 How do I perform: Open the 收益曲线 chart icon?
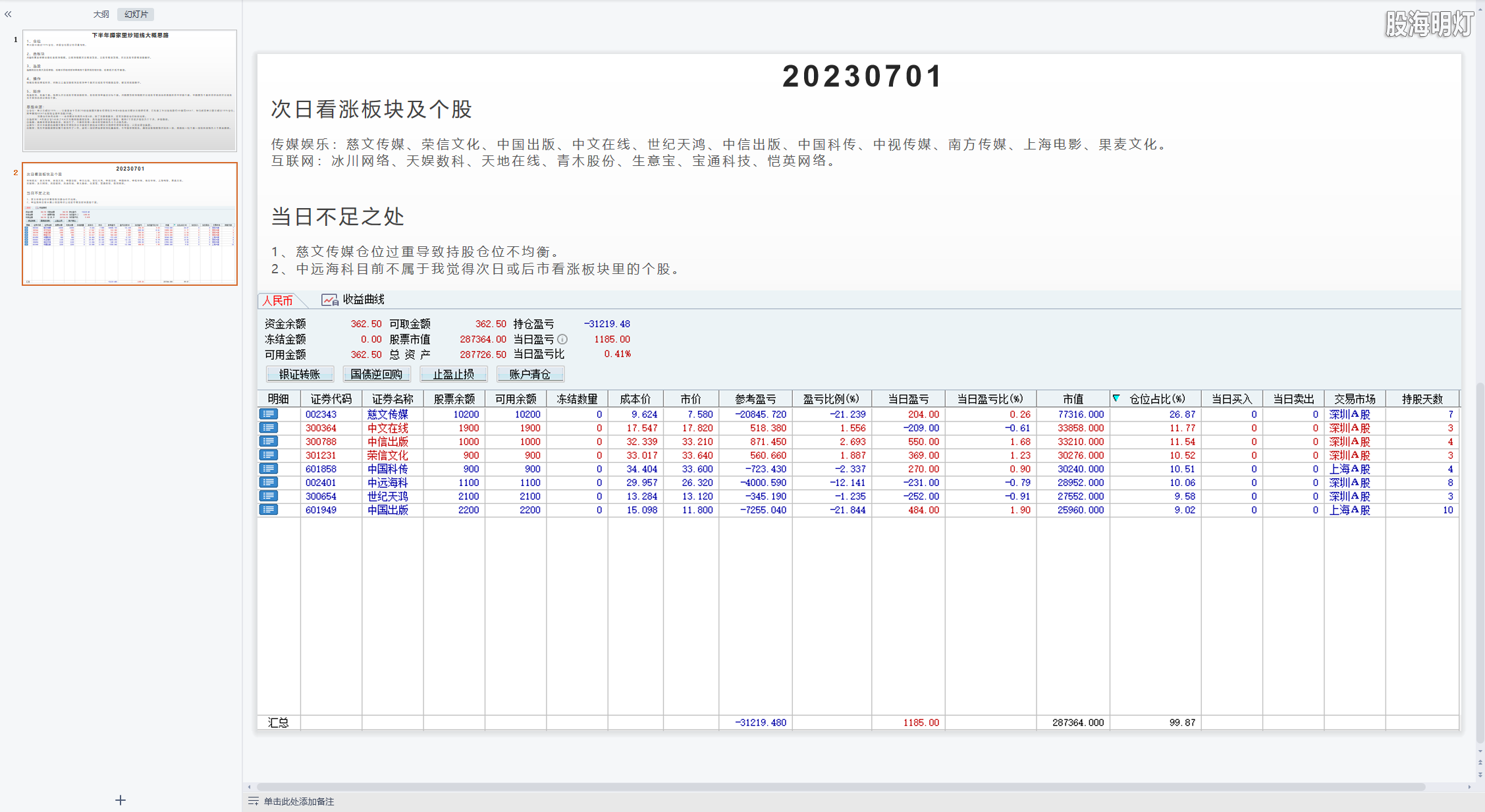coord(329,300)
